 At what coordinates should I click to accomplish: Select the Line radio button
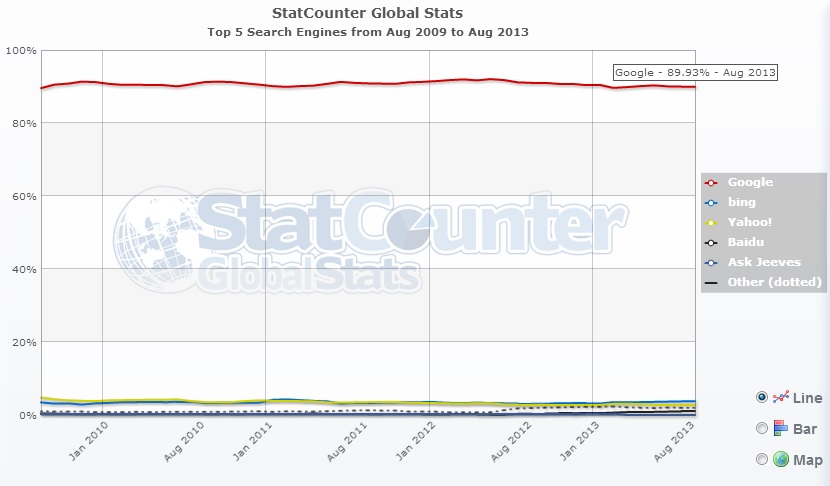click(762, 397)
